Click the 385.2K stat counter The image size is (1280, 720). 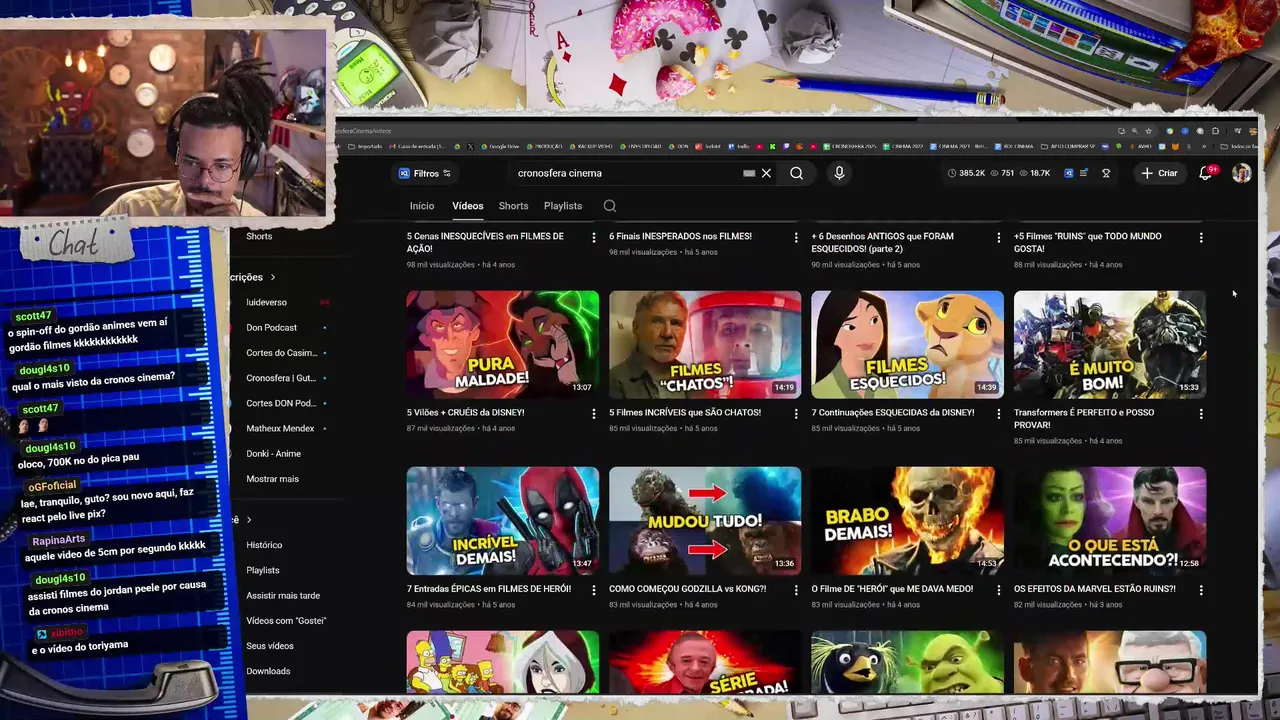(x=966, y=173)
